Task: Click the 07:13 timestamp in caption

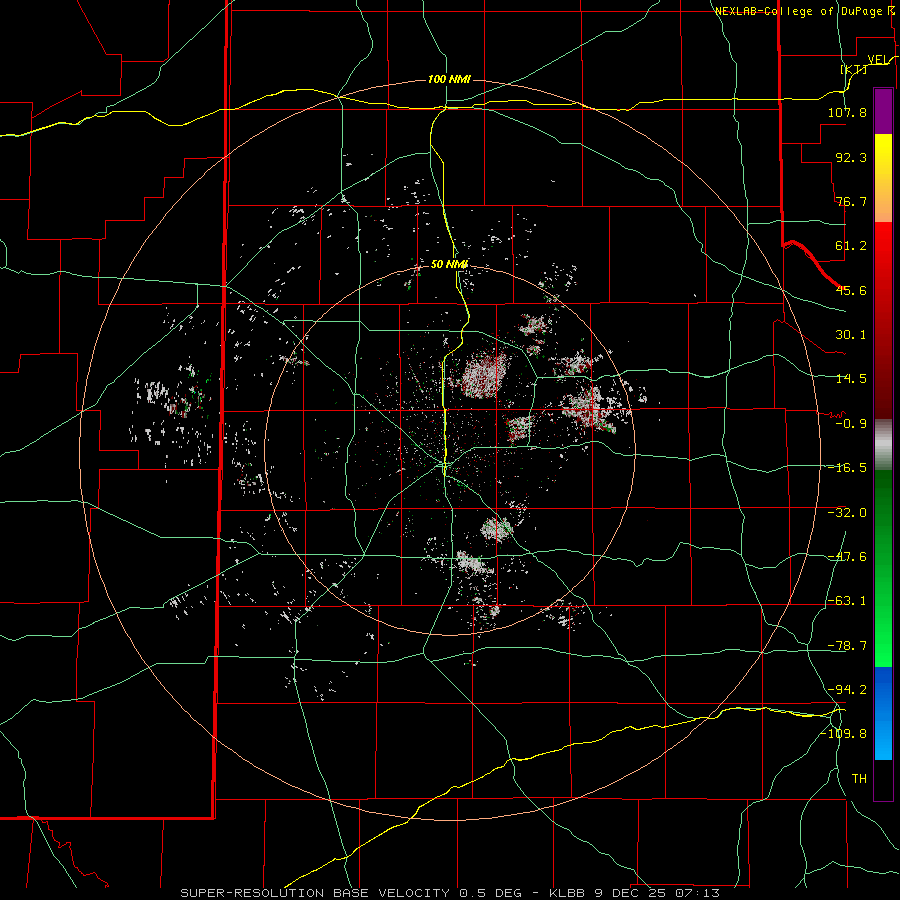Action: 695,893
